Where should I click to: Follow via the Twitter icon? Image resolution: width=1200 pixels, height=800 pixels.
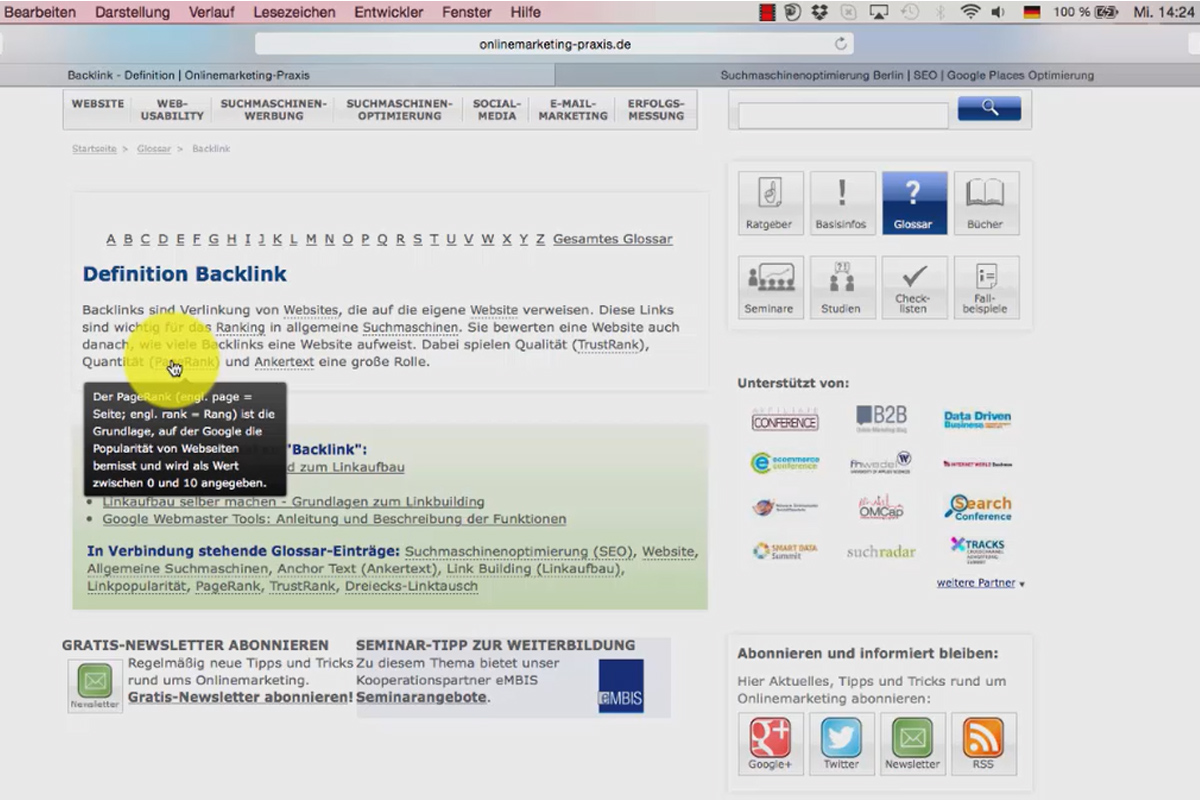[x=841, y=744]
